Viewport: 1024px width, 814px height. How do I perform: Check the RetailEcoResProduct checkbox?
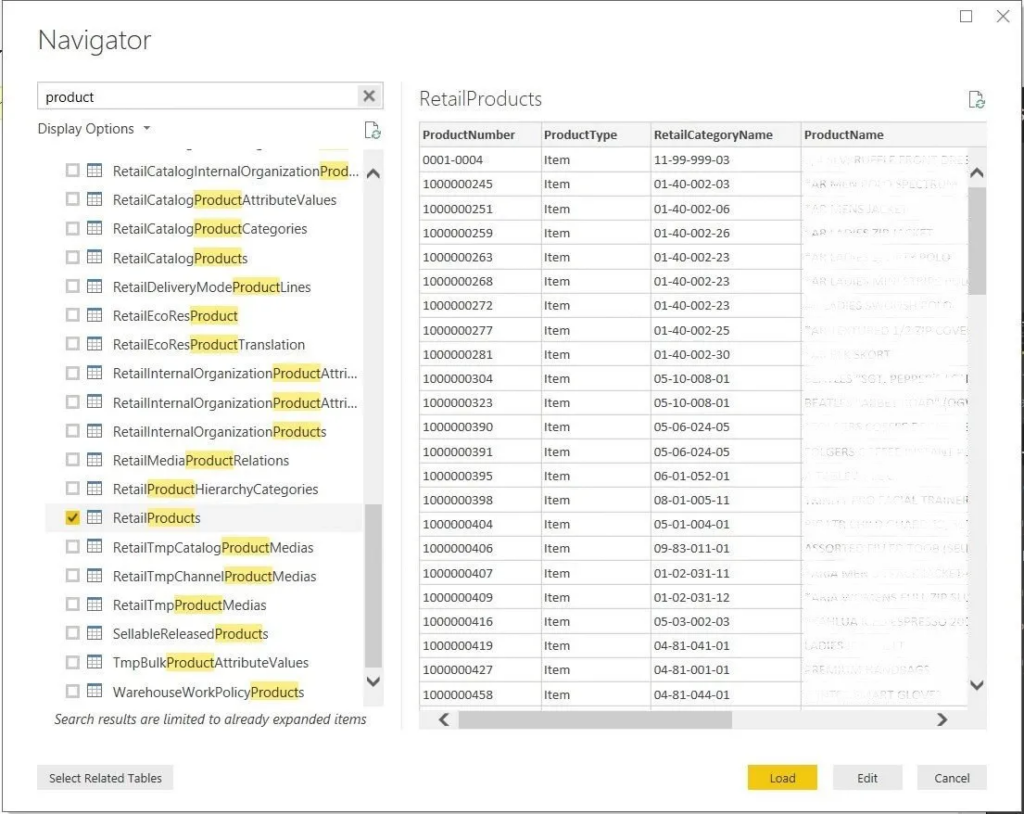pyautogui.click(x=72, y=315)
